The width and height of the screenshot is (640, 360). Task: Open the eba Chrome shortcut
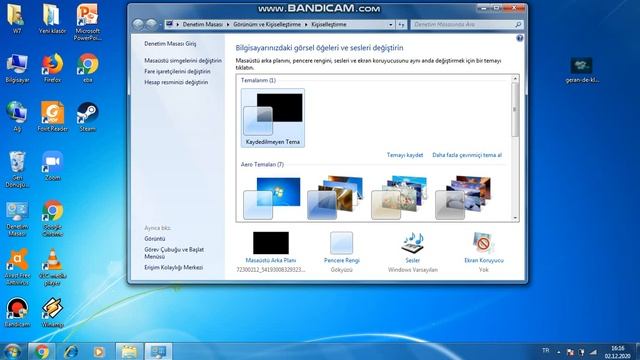pos(88,68)
